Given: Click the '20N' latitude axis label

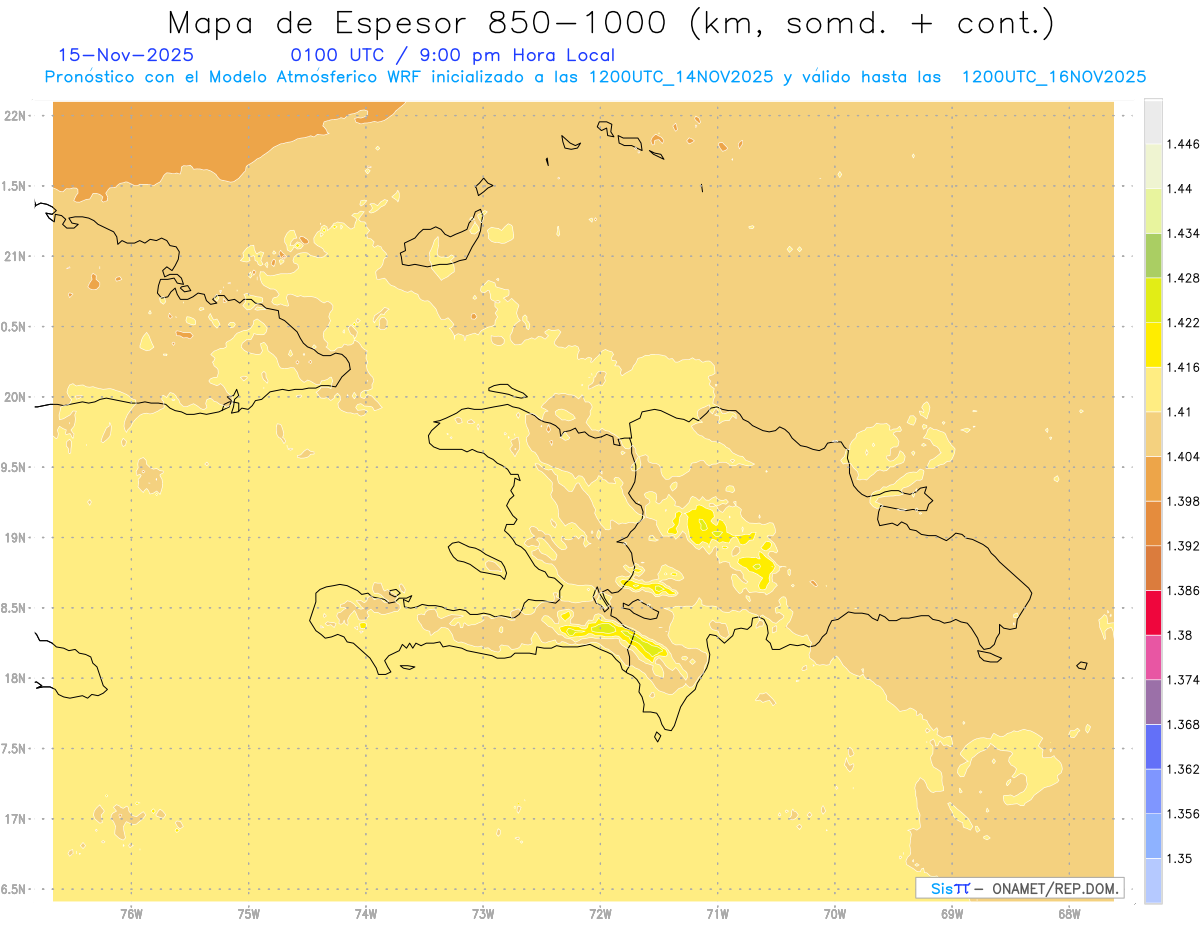Looking at the screenshot, I should pos(15,397).
